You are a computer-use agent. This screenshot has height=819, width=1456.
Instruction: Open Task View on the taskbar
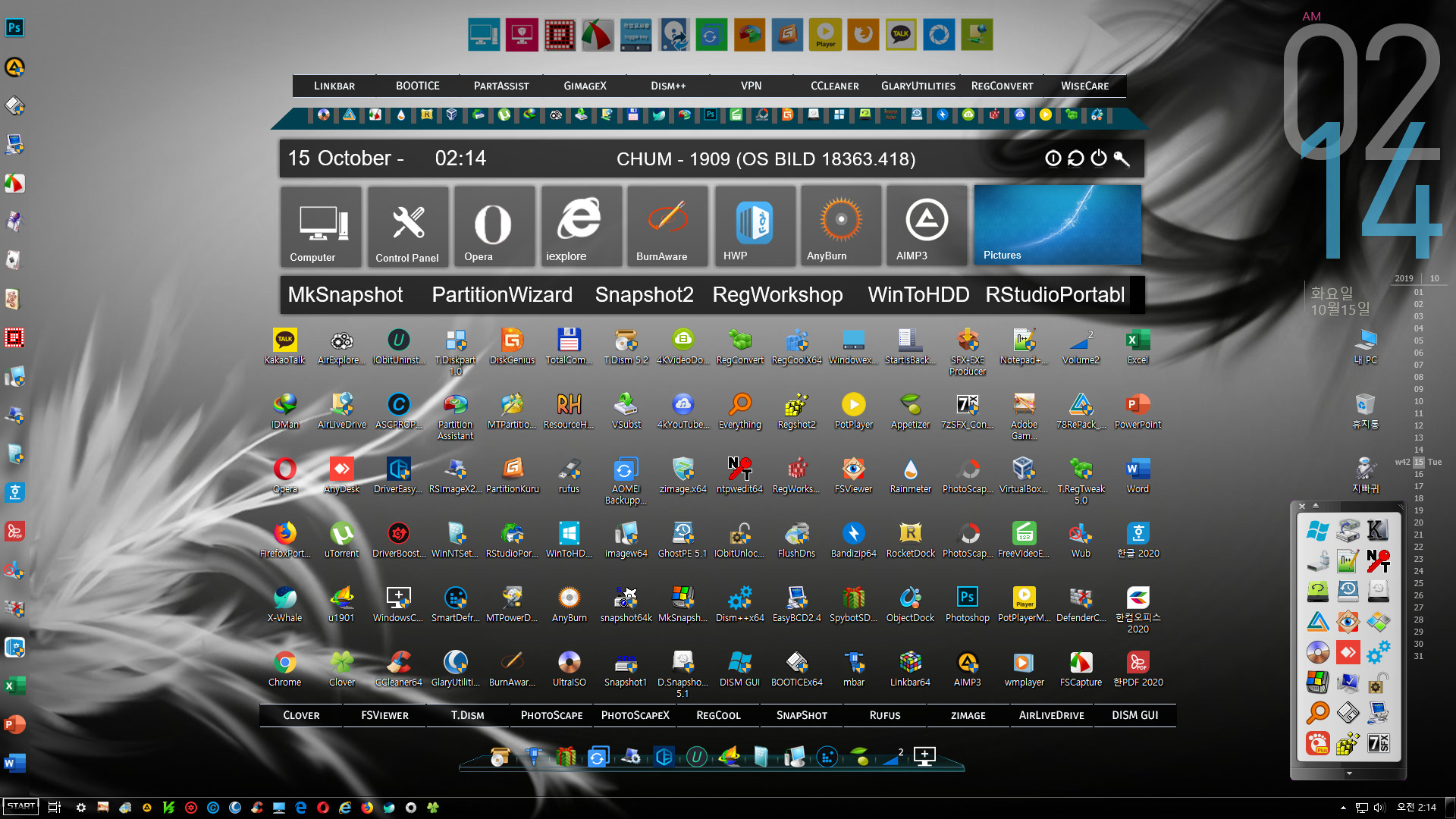pyautogui.click(x=54, y=808)
